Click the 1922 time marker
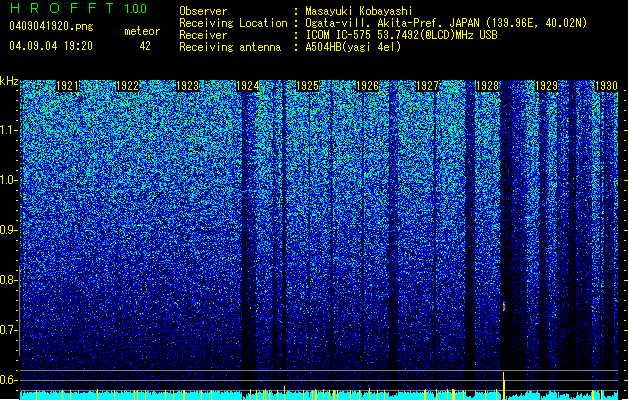This screenshot has width=629, height=400. [127, 86]
